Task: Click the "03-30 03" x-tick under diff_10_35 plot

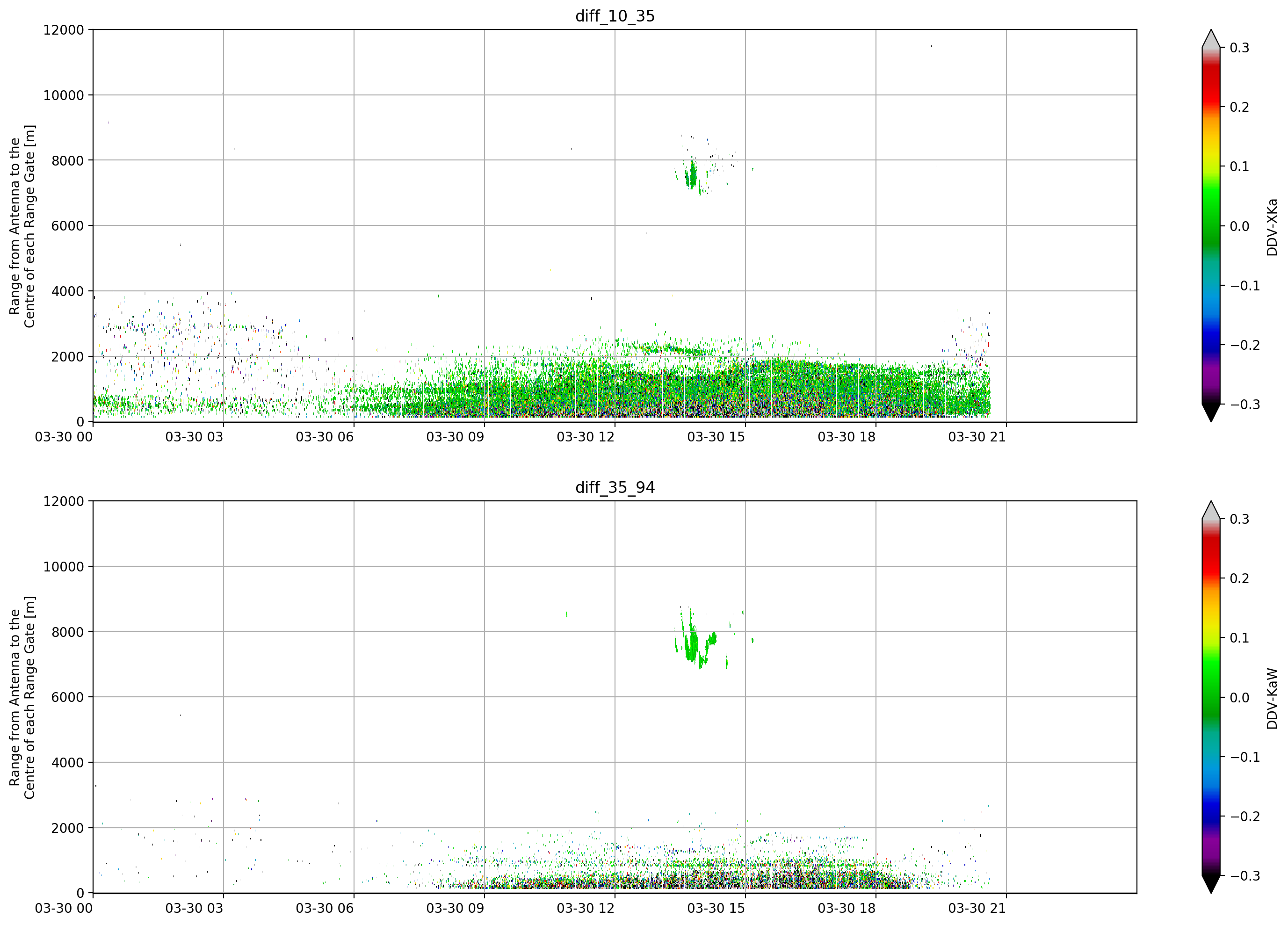Action: click(x=194, y=437)
